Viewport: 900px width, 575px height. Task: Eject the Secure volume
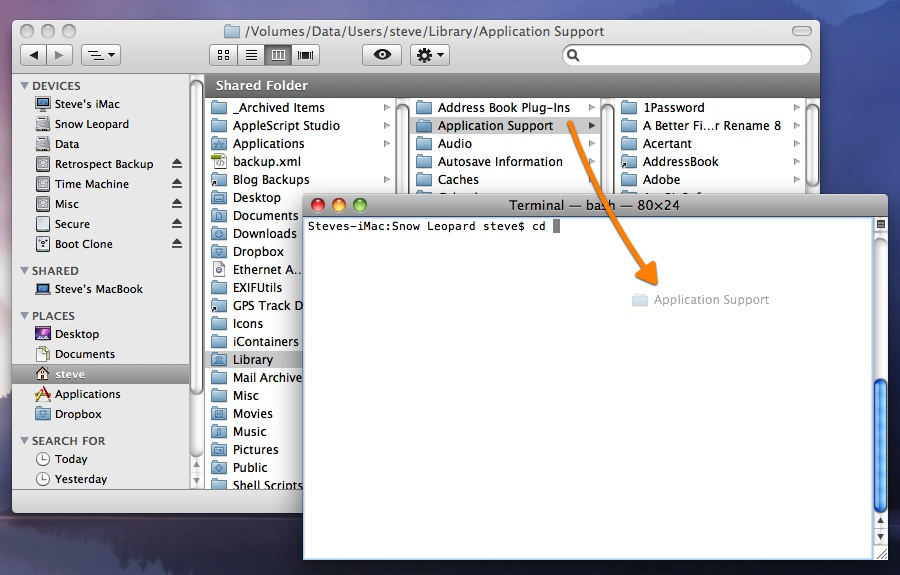177,224
